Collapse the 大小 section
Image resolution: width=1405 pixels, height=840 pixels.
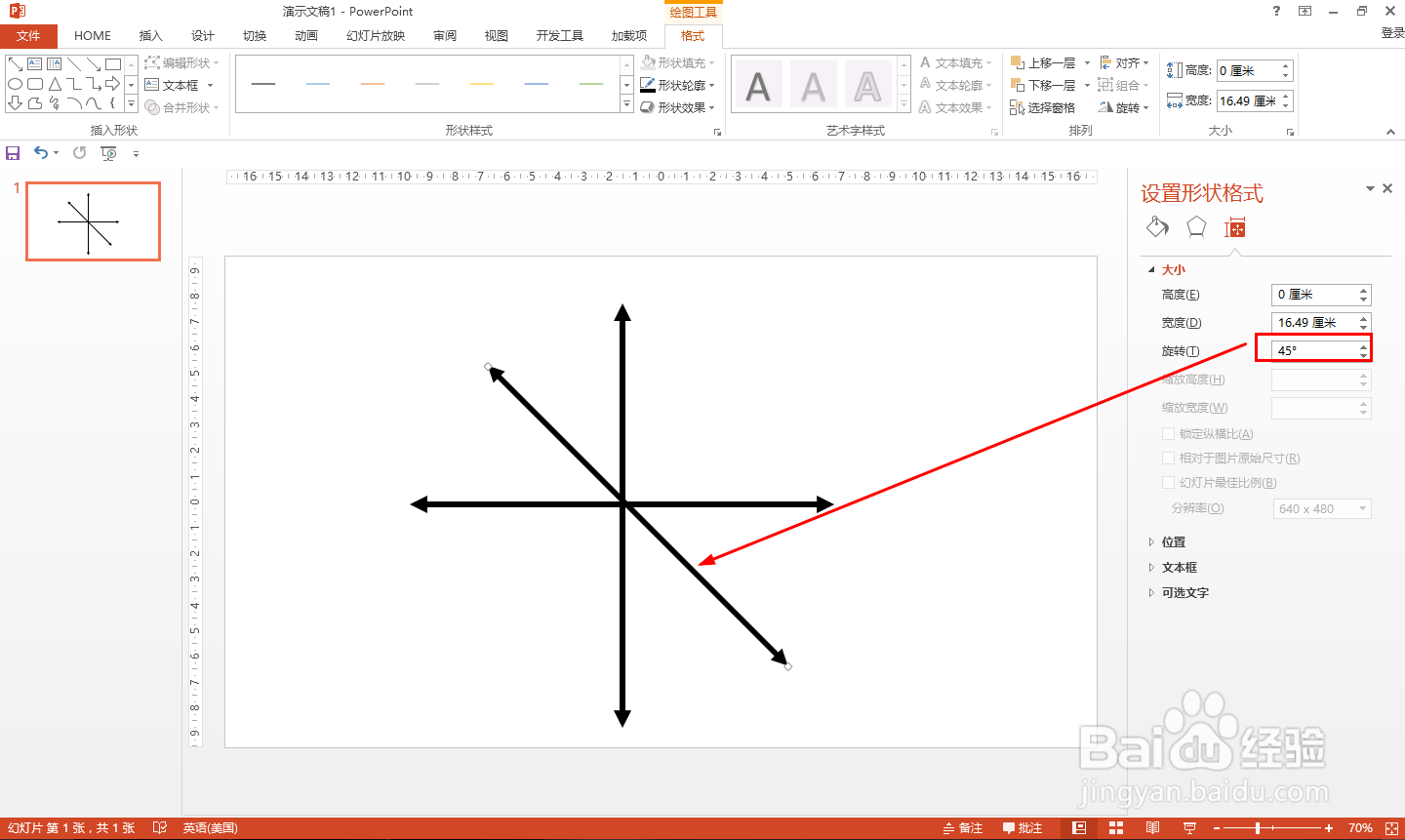[x=1167, y=270]
